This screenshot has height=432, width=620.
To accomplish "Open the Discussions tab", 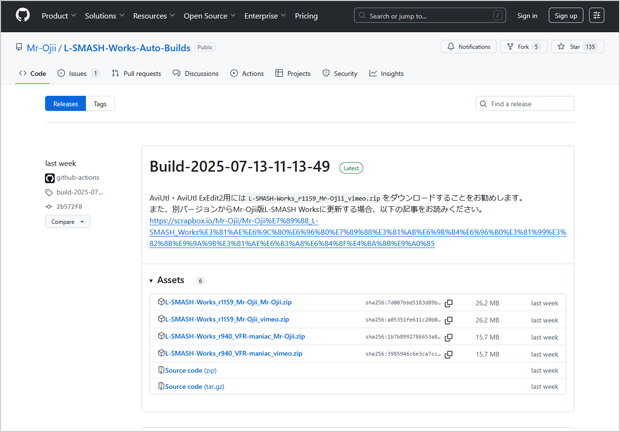I will coord(196,74).
